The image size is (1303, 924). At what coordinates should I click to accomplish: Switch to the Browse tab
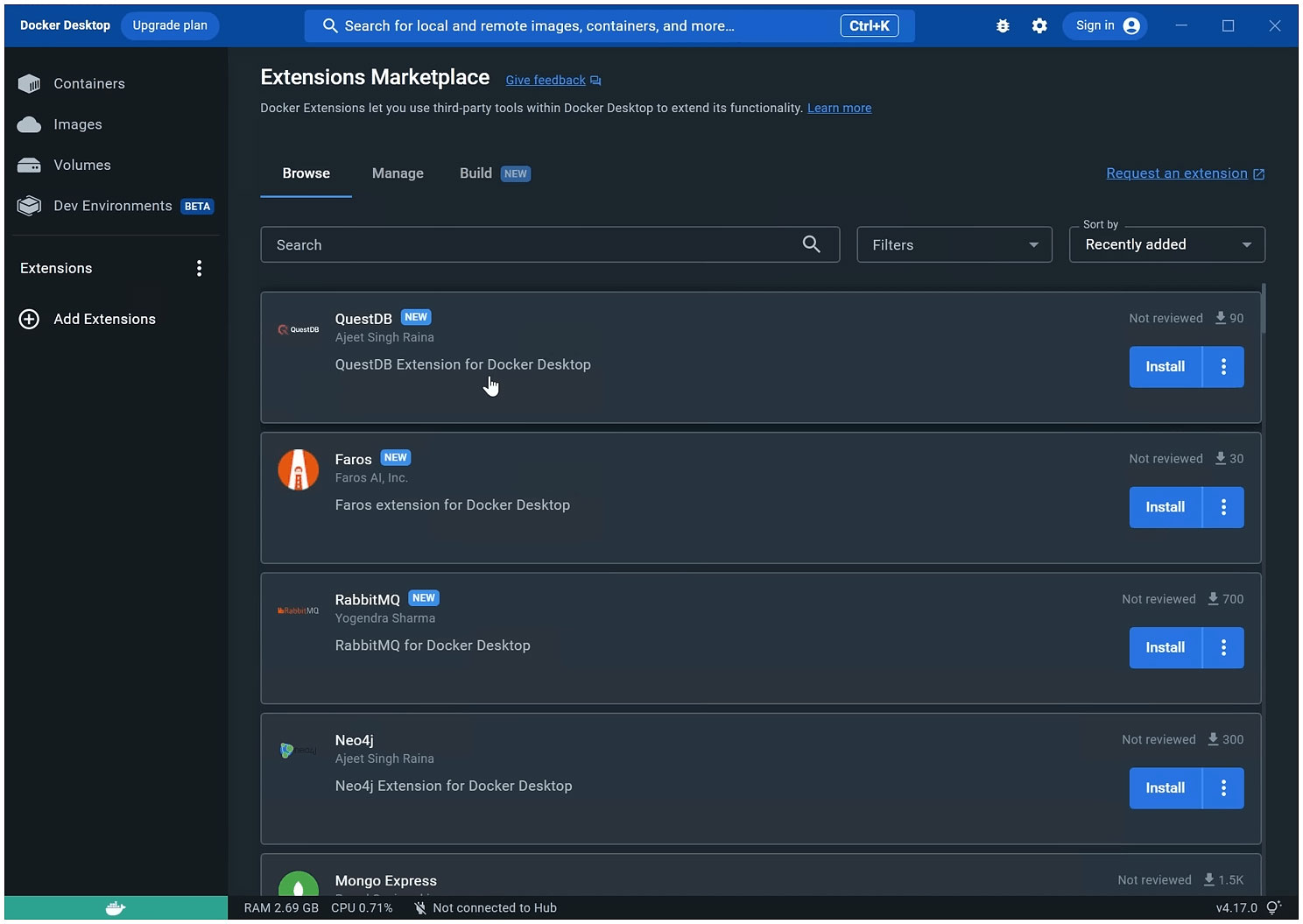point(306,173)
